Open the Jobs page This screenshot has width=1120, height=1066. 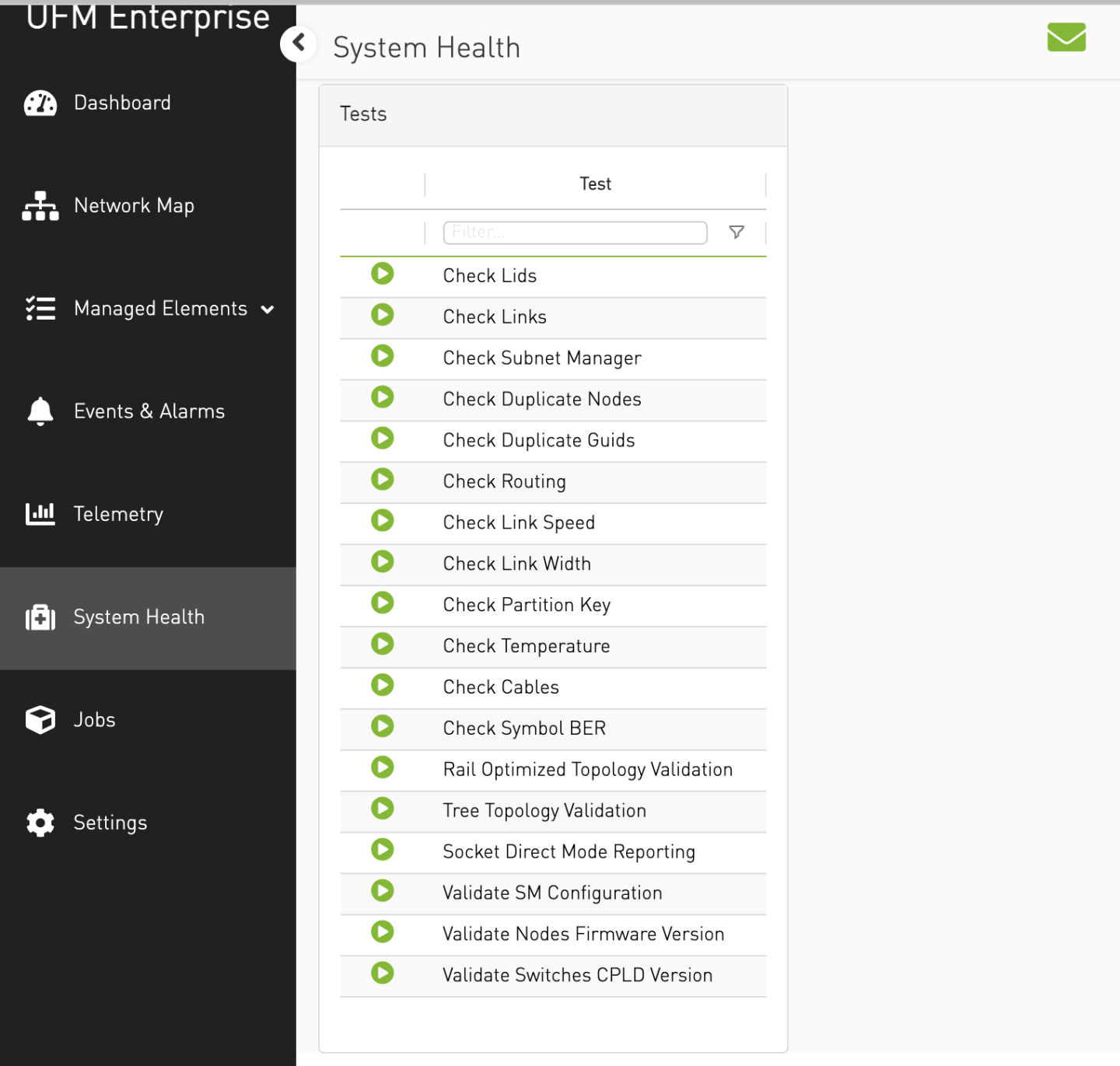(x=94, y=720)
